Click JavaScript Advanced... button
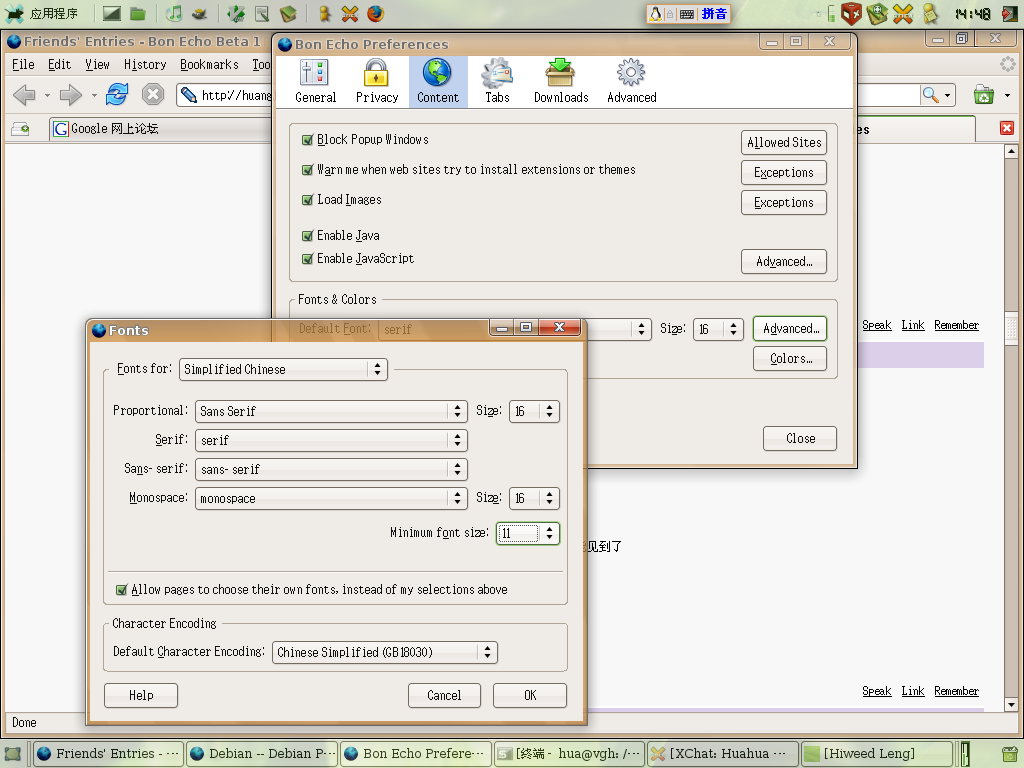The image size is (1024, 768). 784,261
